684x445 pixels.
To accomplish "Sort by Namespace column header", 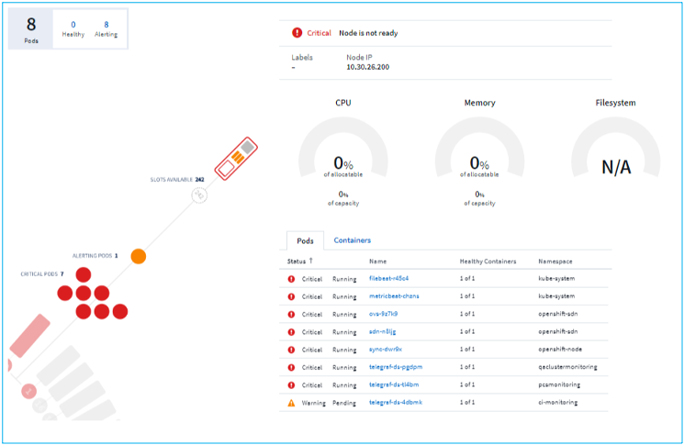I will (555, 261).
